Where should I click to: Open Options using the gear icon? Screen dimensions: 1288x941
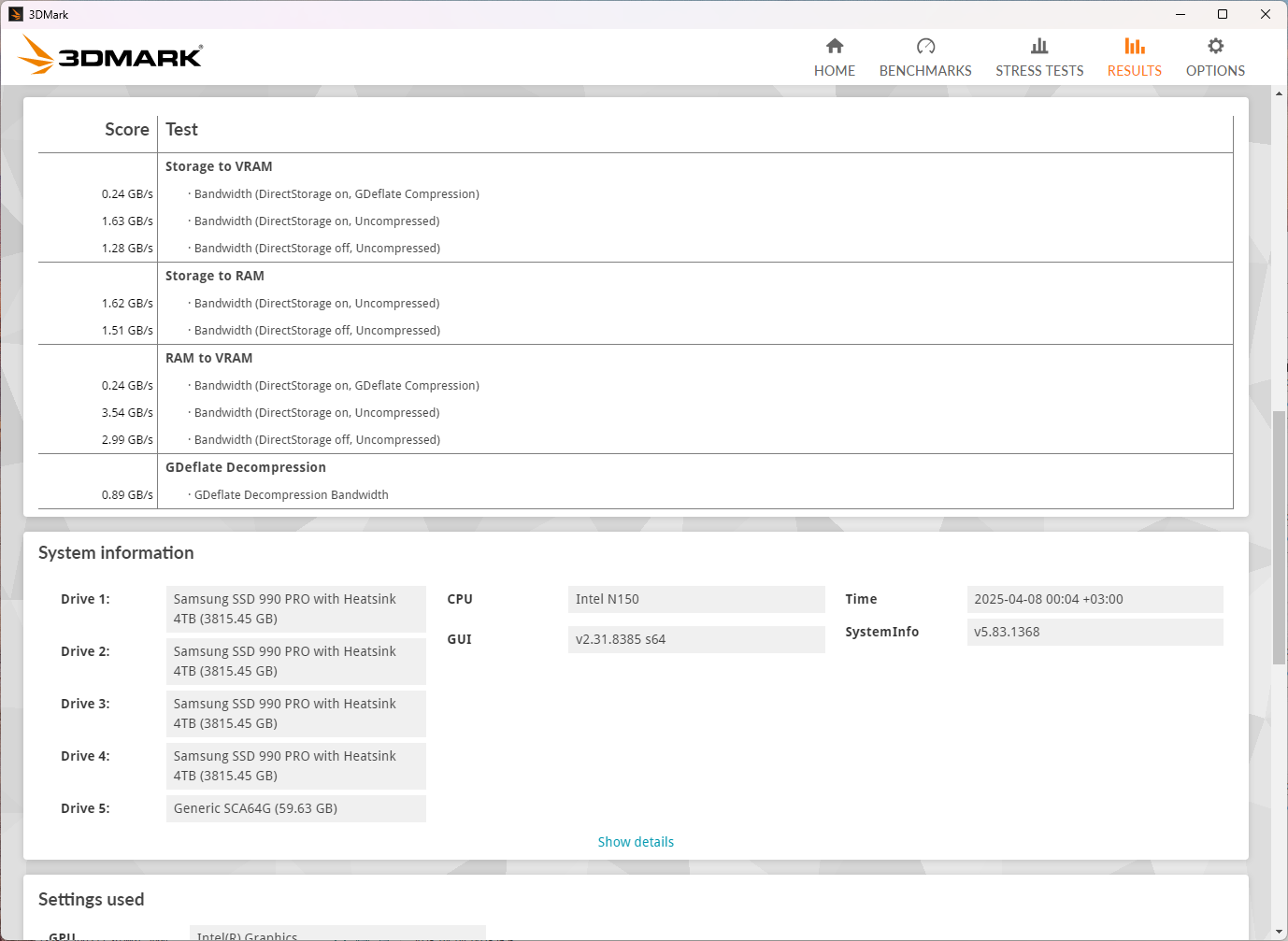click(1215, 47)
